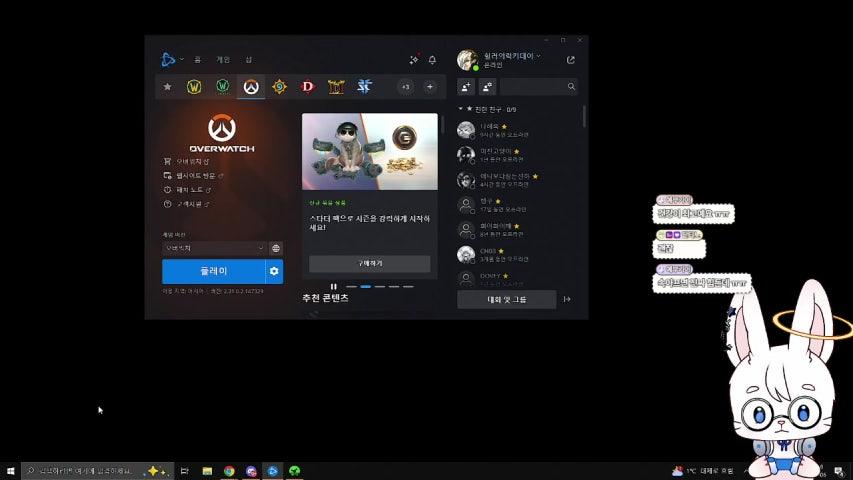Select the green WoW Classic icon
Viewport: 853px width, 480px height.
click(x=222, y=87)
